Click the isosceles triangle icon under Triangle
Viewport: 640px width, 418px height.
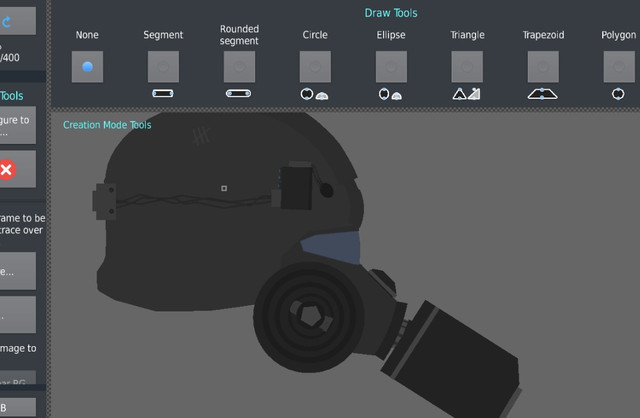pyautogui.click(x=459, y=94)
